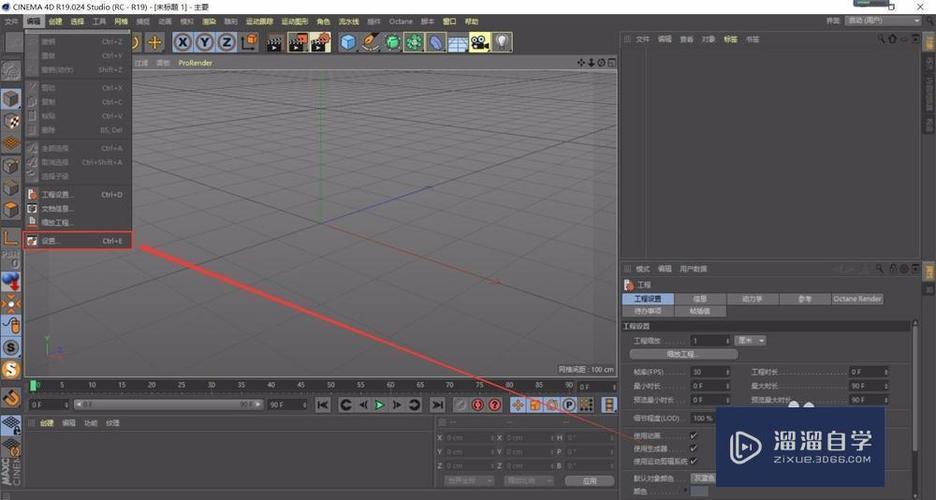Image resolution: width=936 pixels, height=500 pixels.
Task: Click the Camera object icon
Action: coord(479,42)
